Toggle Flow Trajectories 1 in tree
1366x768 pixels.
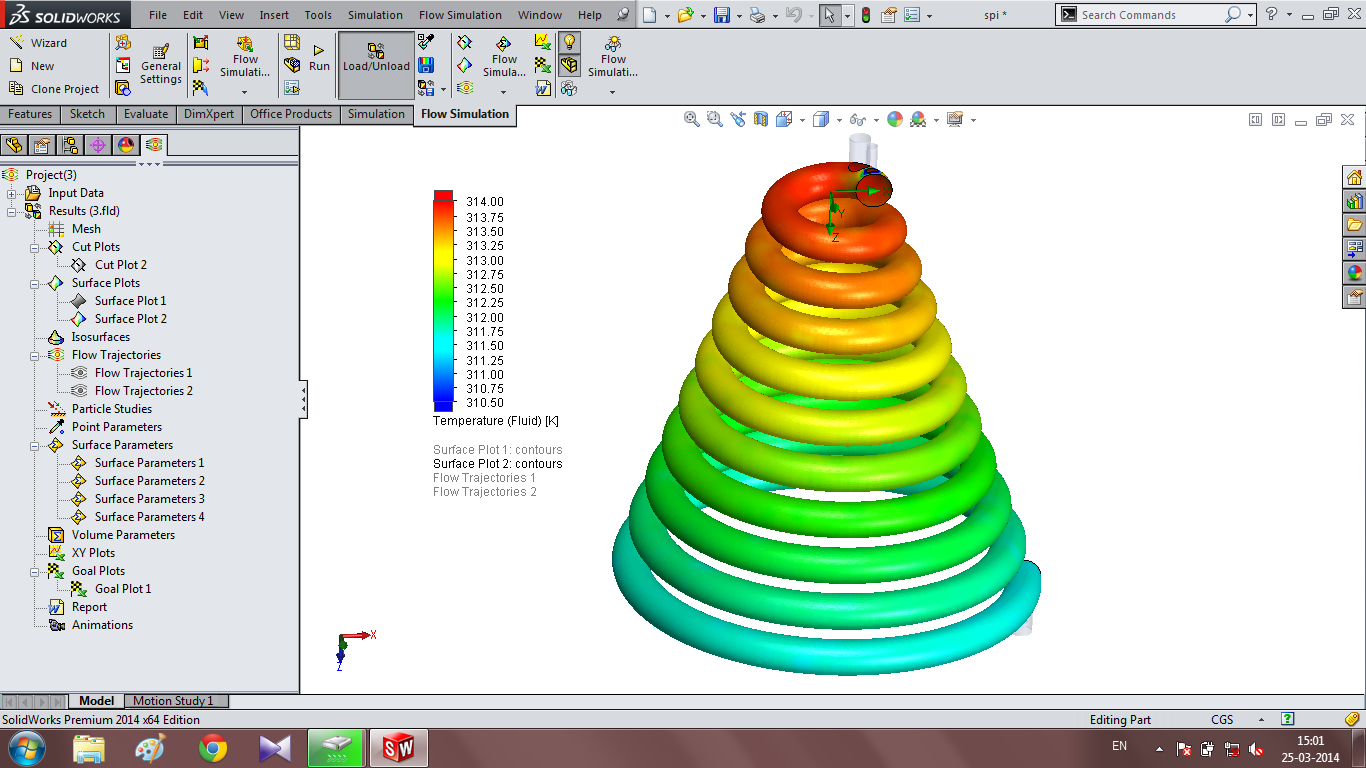pos(143,373)
